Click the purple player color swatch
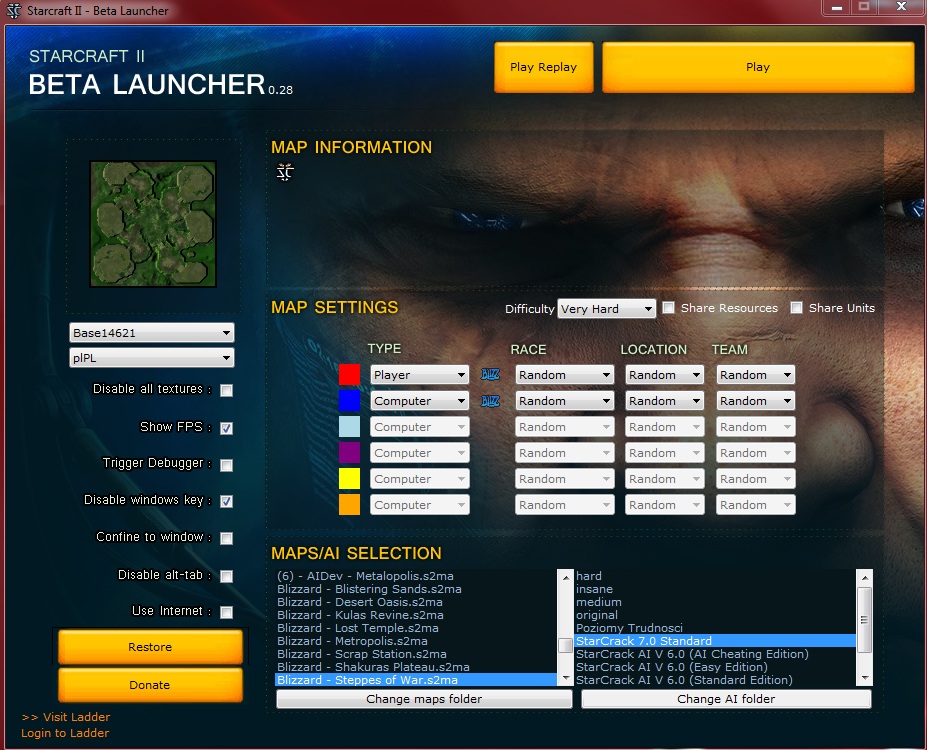This screenshot has width=927, height=750. click(349, 453)
